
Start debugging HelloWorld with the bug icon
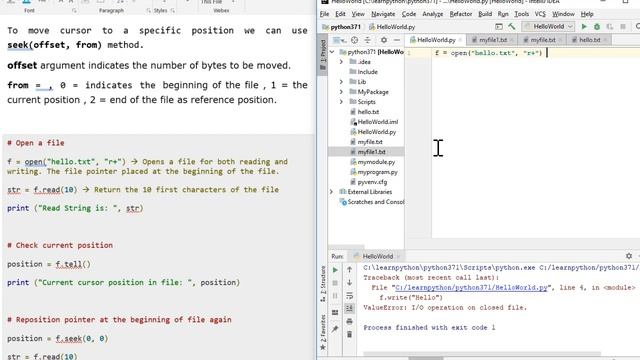[597, 27]
